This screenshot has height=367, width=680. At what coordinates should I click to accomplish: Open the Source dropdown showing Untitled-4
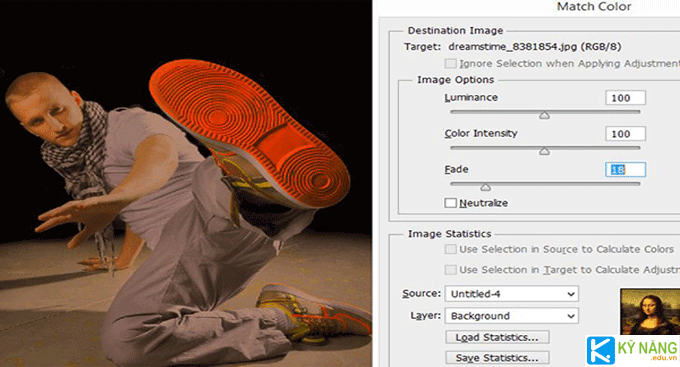click(x=512, y=294)
